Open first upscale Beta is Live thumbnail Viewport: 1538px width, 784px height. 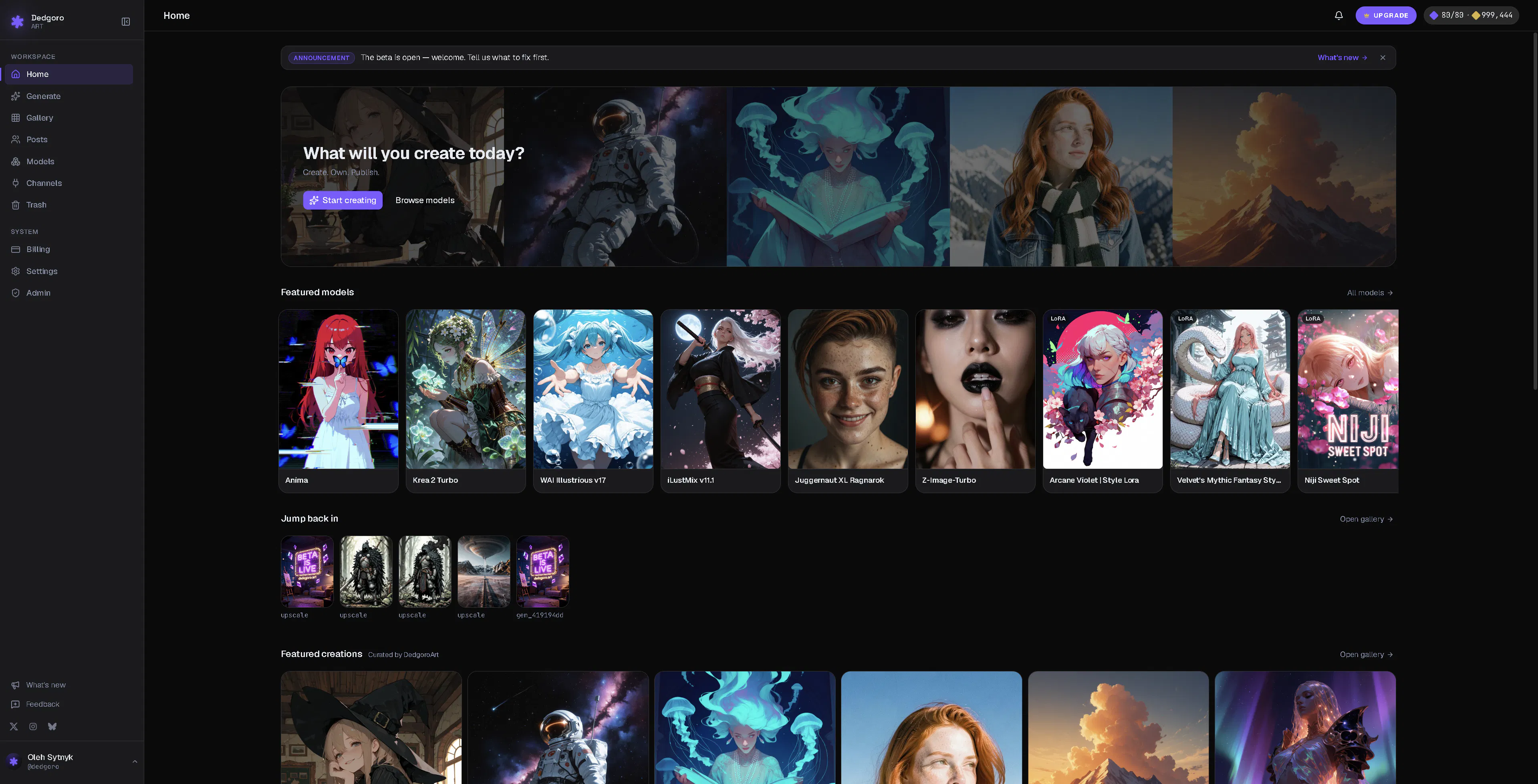tap(308, 571)
